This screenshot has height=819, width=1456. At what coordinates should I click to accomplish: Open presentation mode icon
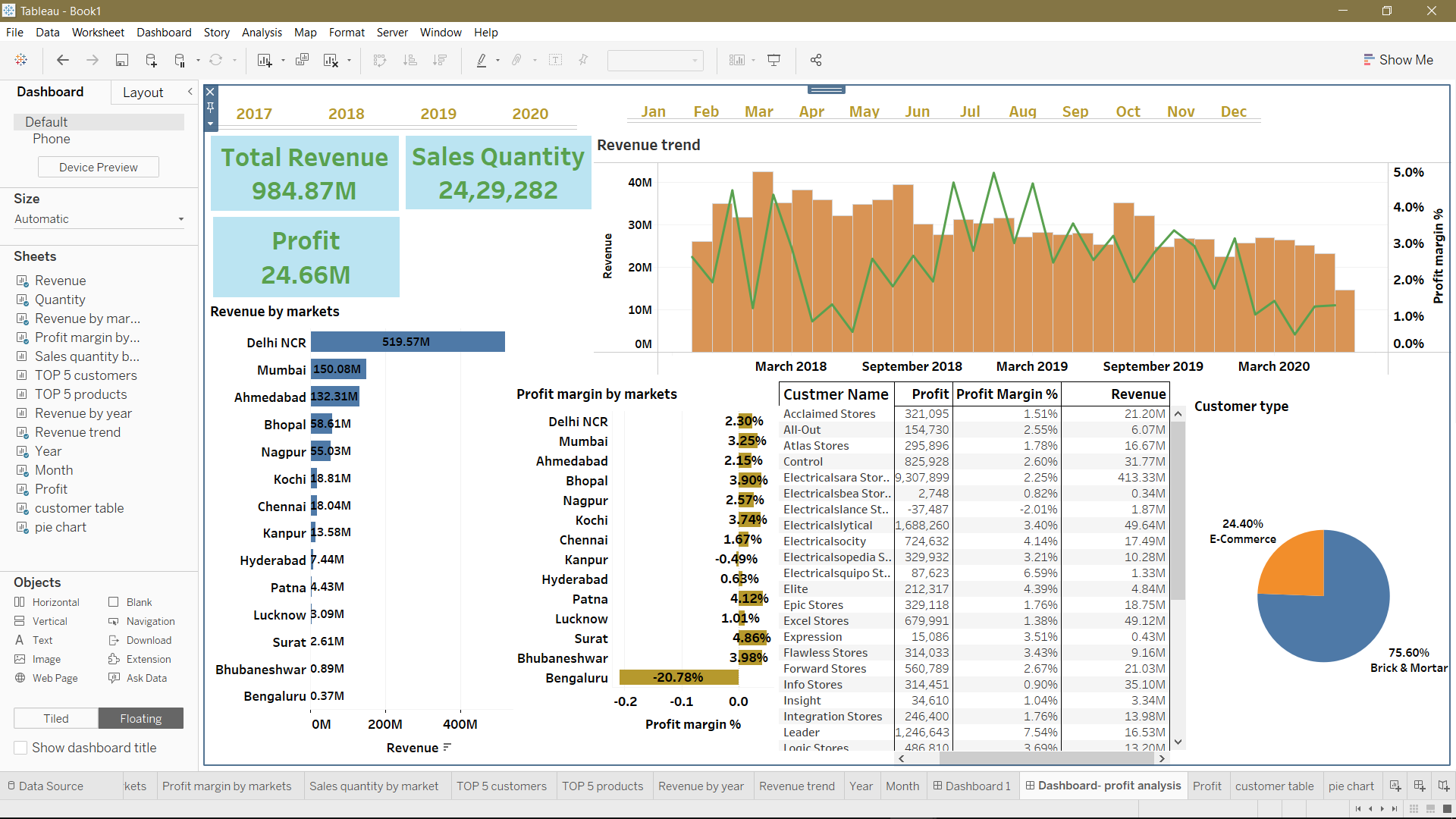[x=774, y=60]
